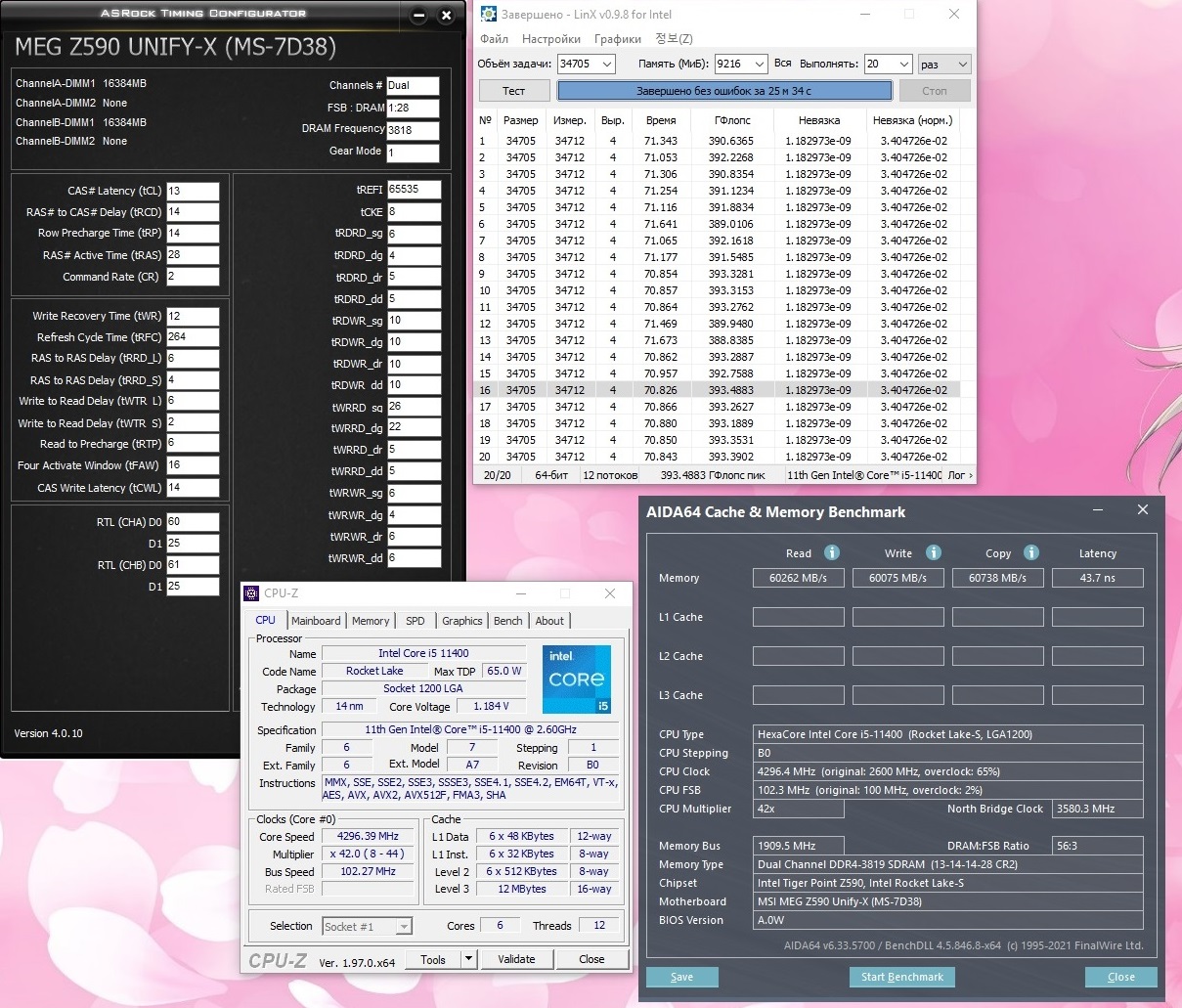Viewport: 1182px width, 1008px height.
Task: Click the Refresh Cycle Time (tRFC) field
Action: 193,336
